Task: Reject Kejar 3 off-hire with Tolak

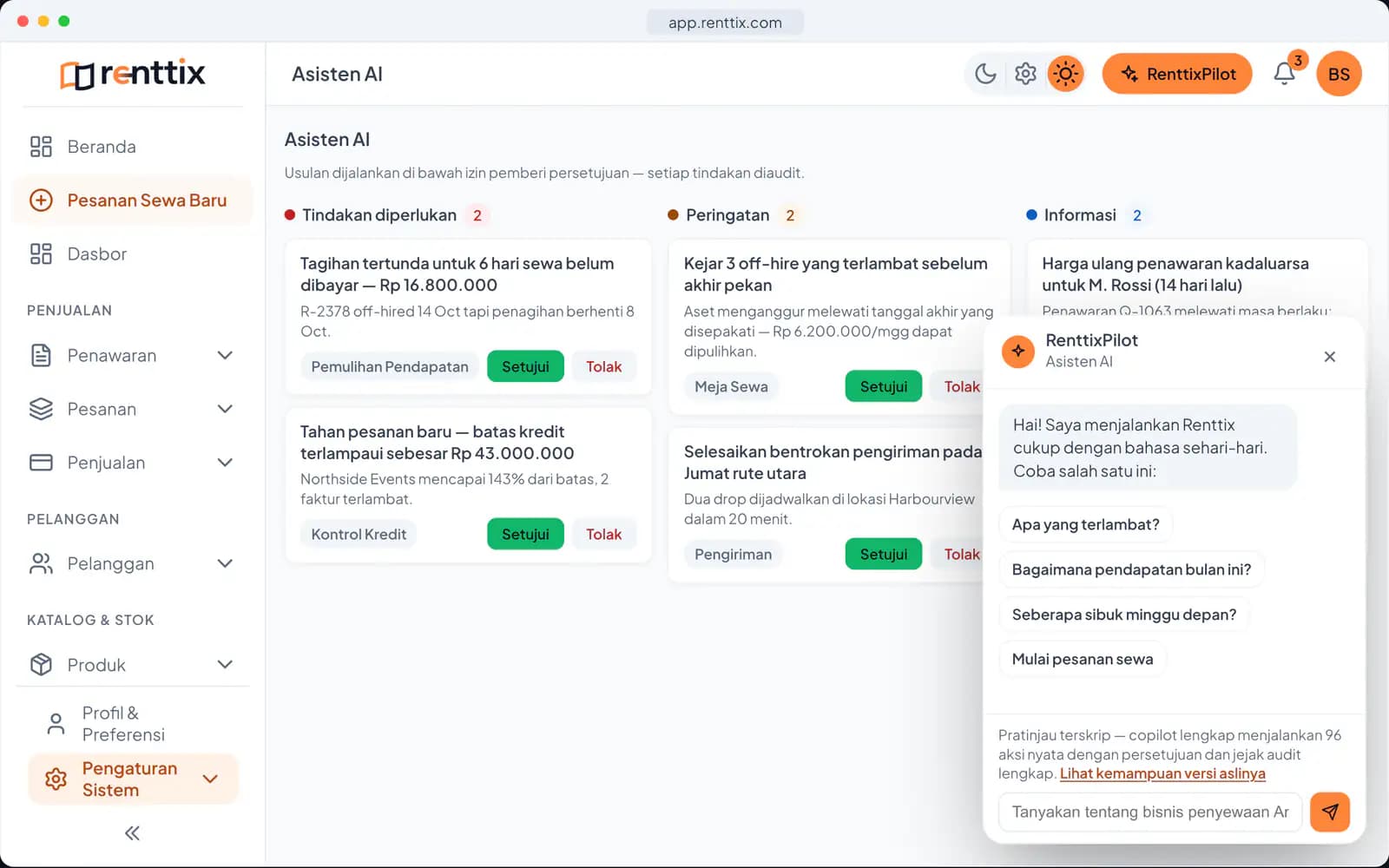Action: 957,386
